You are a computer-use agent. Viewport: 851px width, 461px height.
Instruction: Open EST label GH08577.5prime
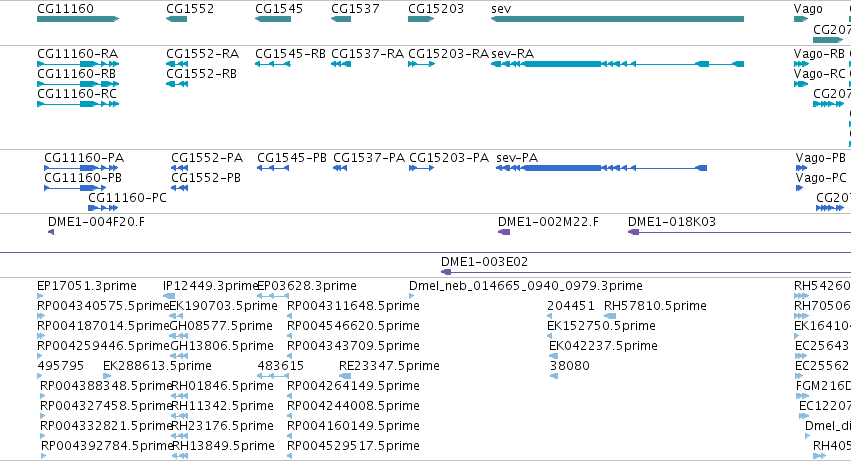(x=221, y=326)
